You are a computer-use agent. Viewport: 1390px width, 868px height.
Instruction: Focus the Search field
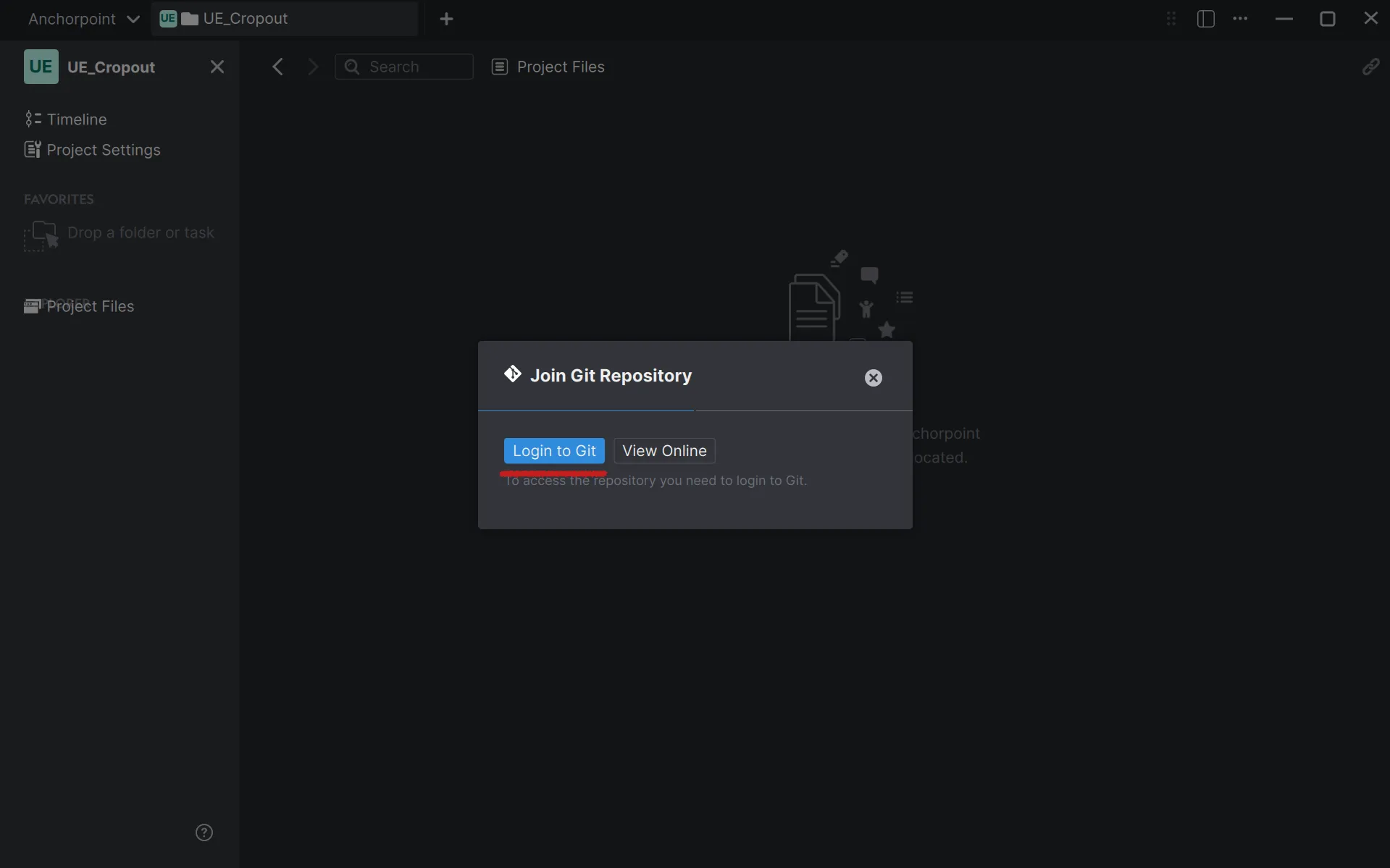(403, 67)
